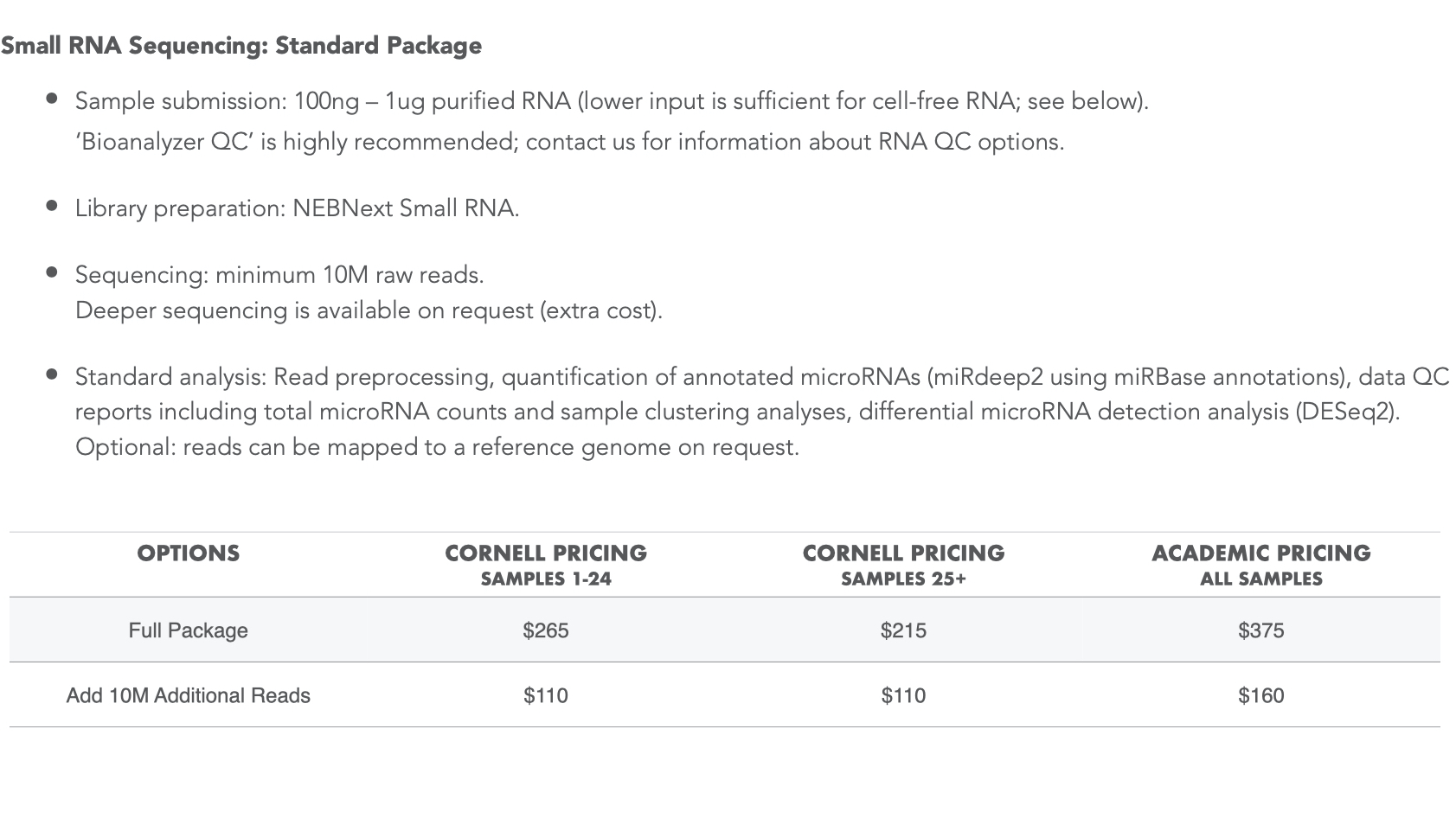The height and width of the screenshot is (825, 1456).
Task: Click the $375 academic Full Package price
Action: click(x=1260, y=630)
